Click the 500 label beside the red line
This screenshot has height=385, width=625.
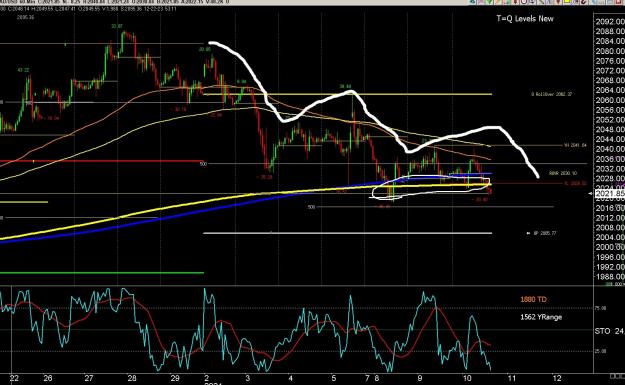click(x=203, y=164)
